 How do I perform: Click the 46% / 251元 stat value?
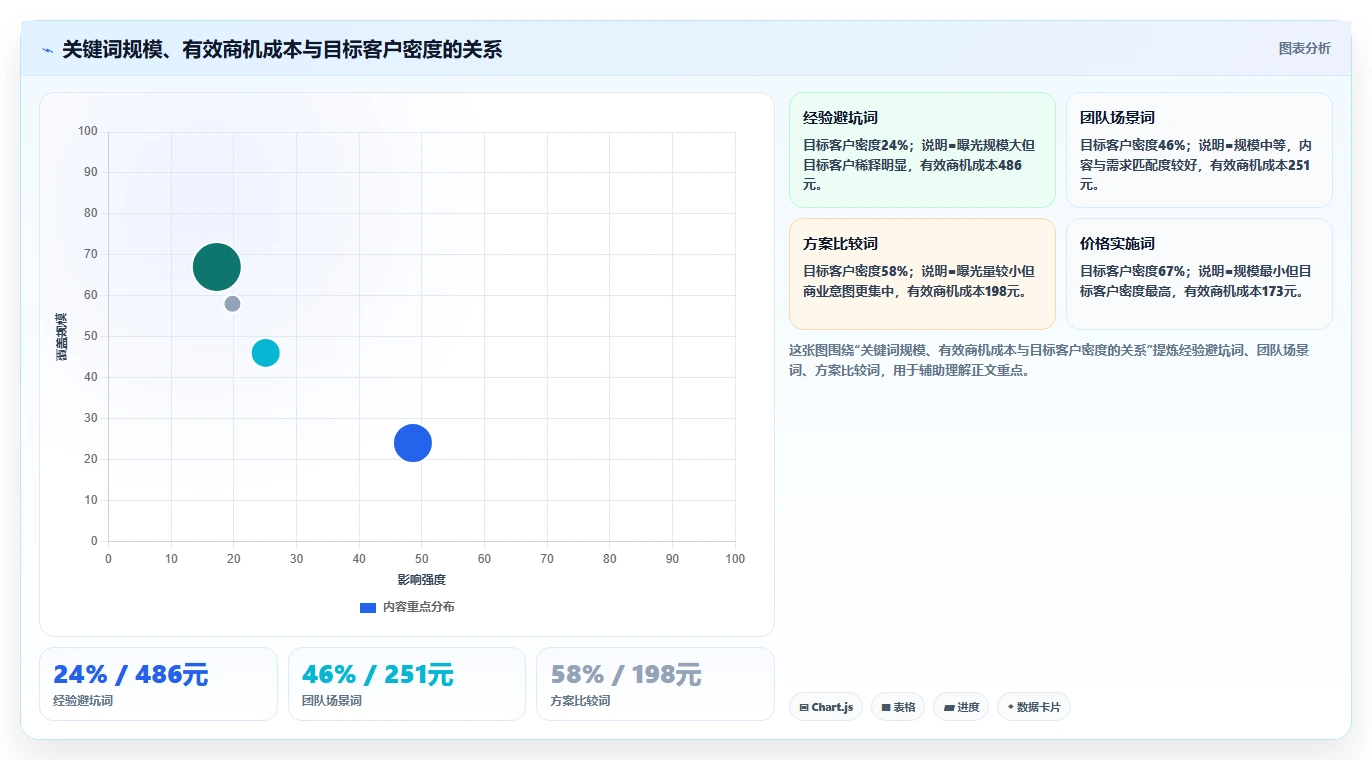tap(378, 675)
